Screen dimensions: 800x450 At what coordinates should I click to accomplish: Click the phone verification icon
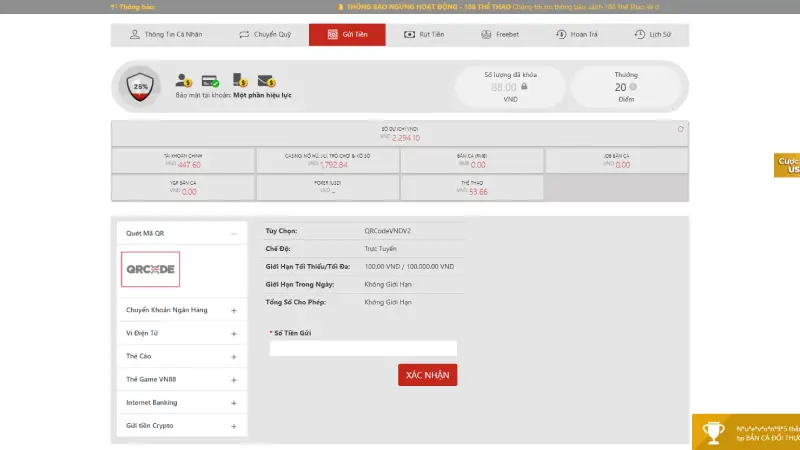(239, 80)
